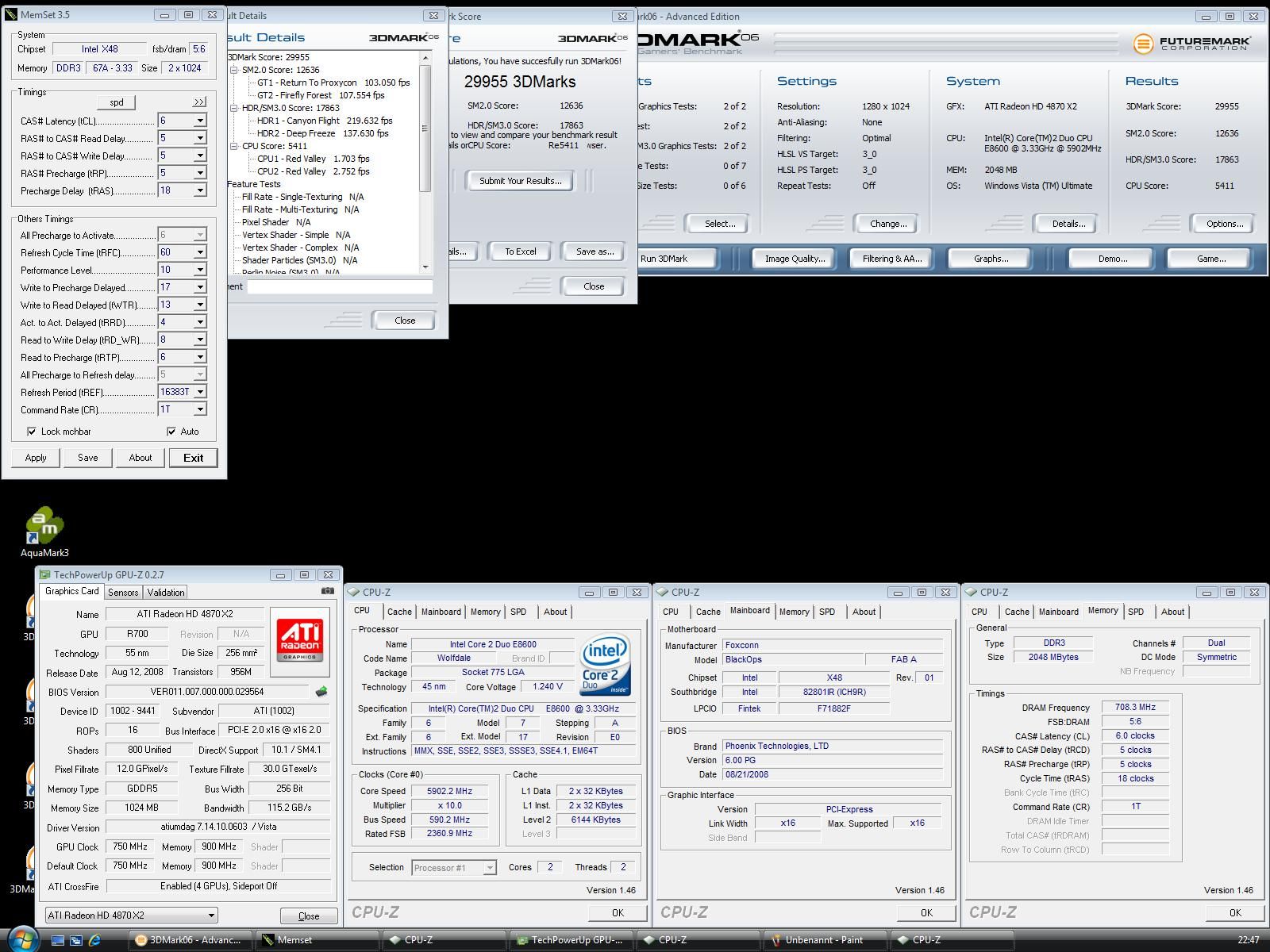
Task: Click the MemSet title bar icon
Action: click(10, 14)
